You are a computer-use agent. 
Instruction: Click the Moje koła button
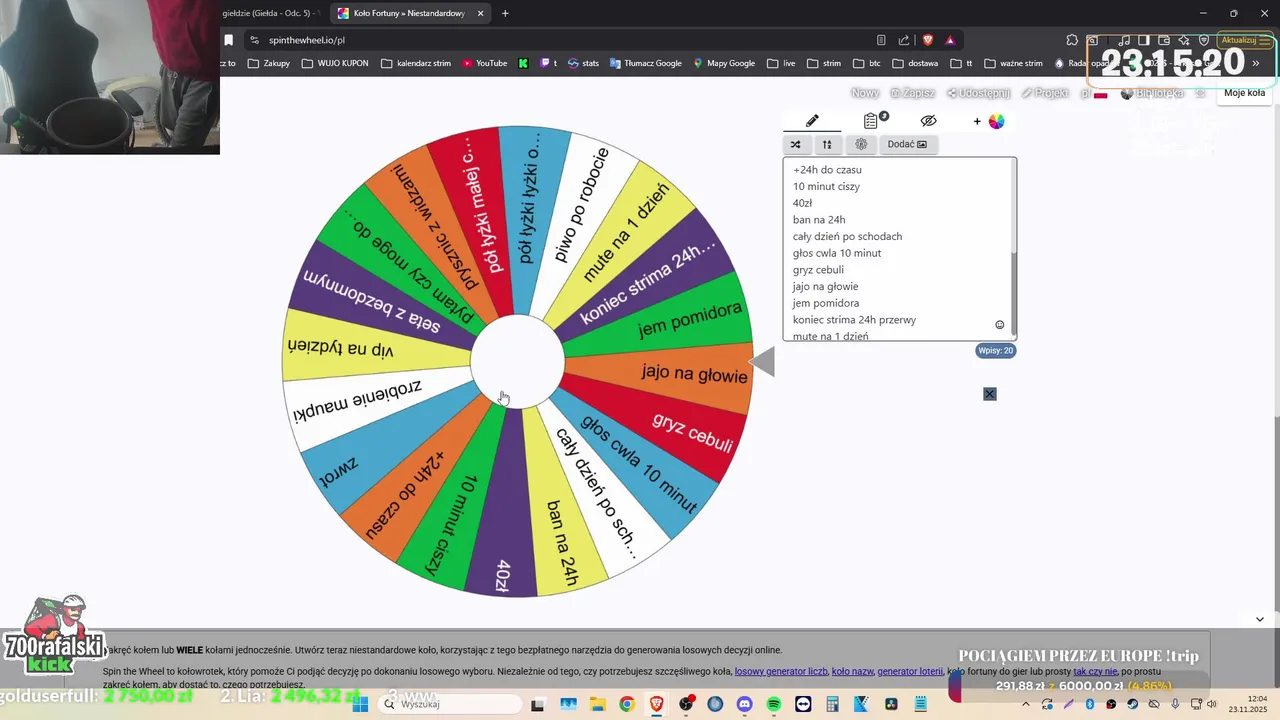click(1244, 93)
